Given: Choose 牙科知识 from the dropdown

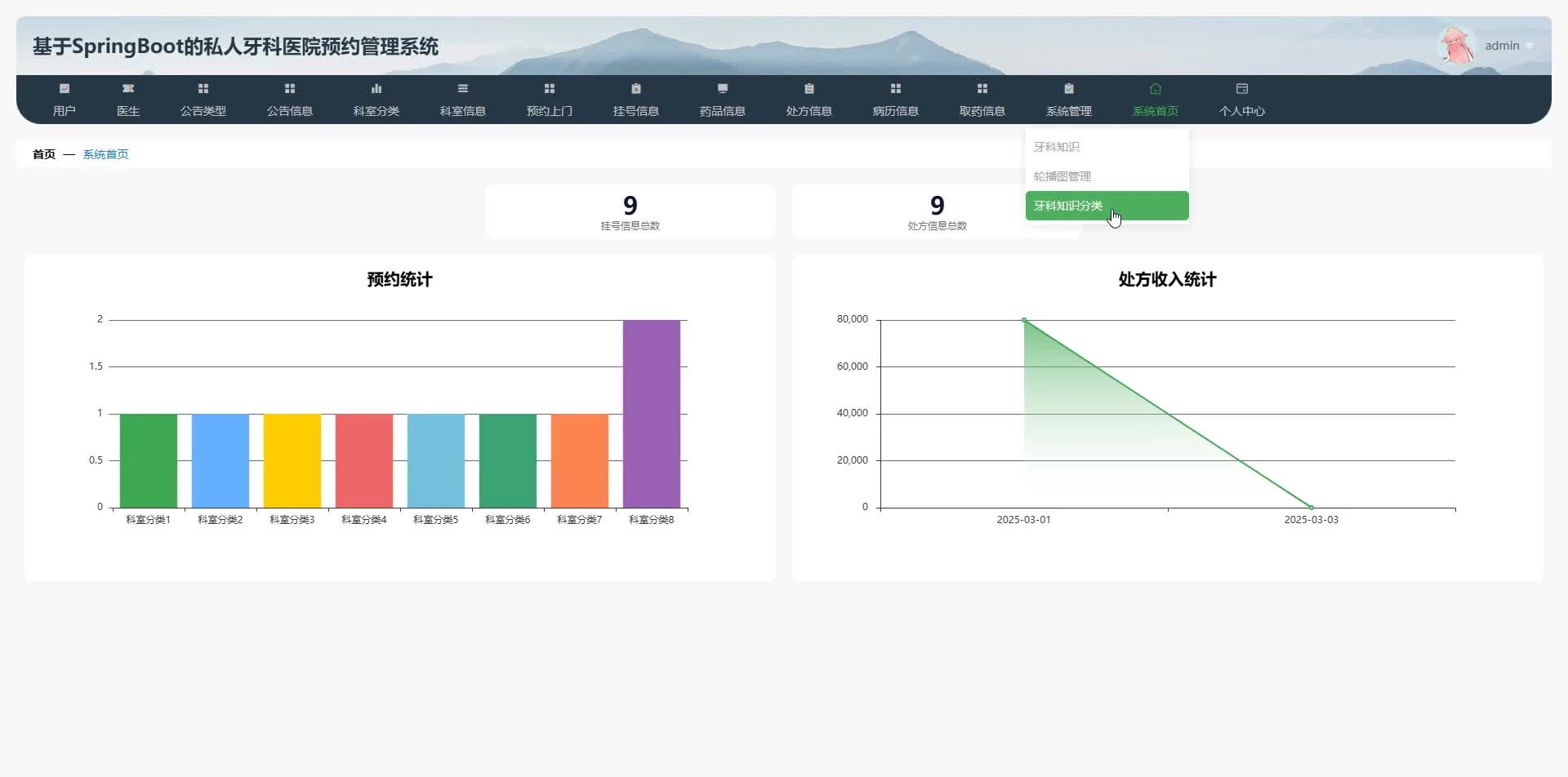Looking at the screenshot, I should (x=1057, y=147).
